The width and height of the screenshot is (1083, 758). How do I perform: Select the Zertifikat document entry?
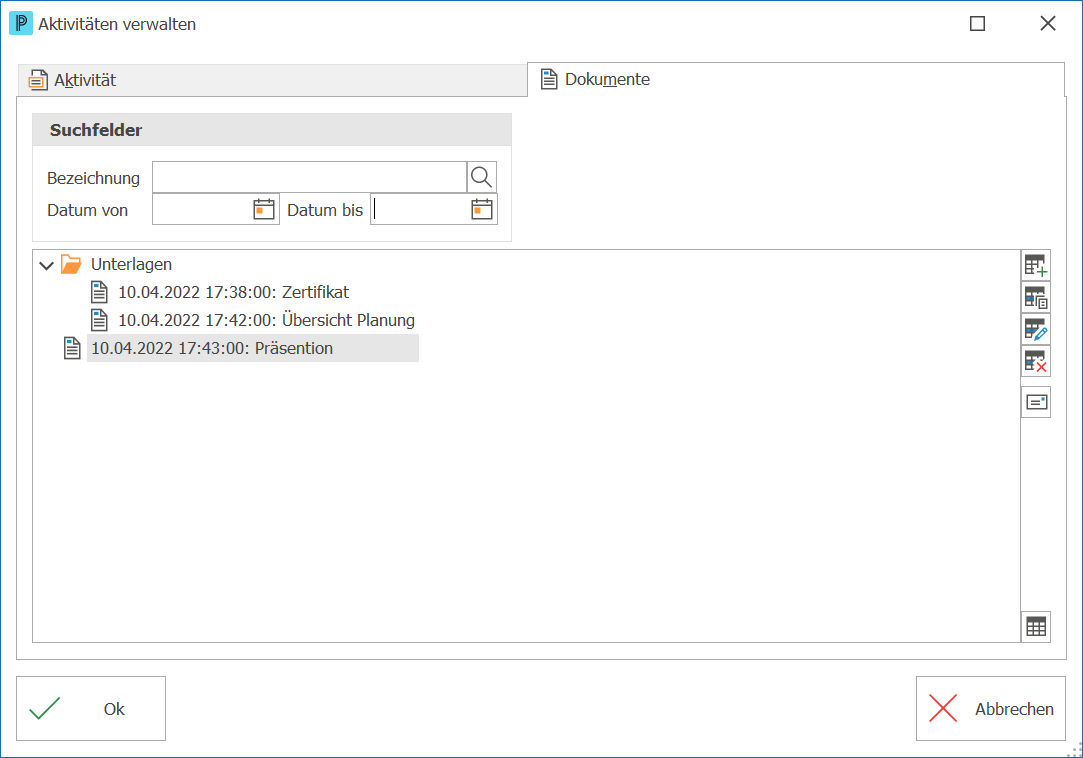(233, 292)
